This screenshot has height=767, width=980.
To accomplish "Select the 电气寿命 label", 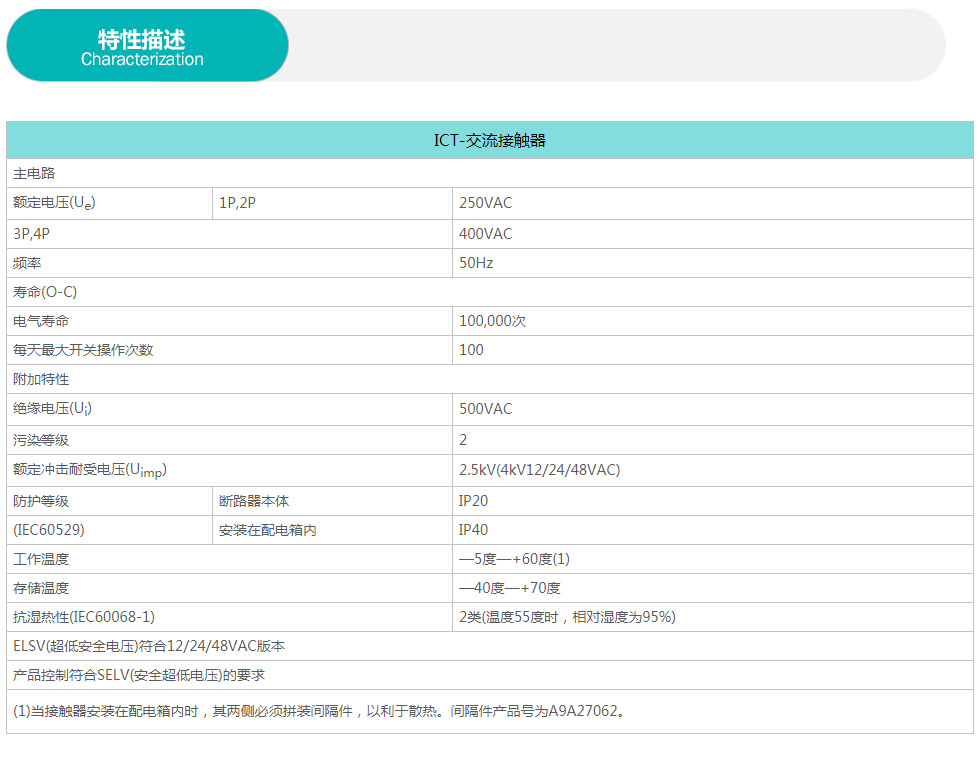I will click(41, 321).
